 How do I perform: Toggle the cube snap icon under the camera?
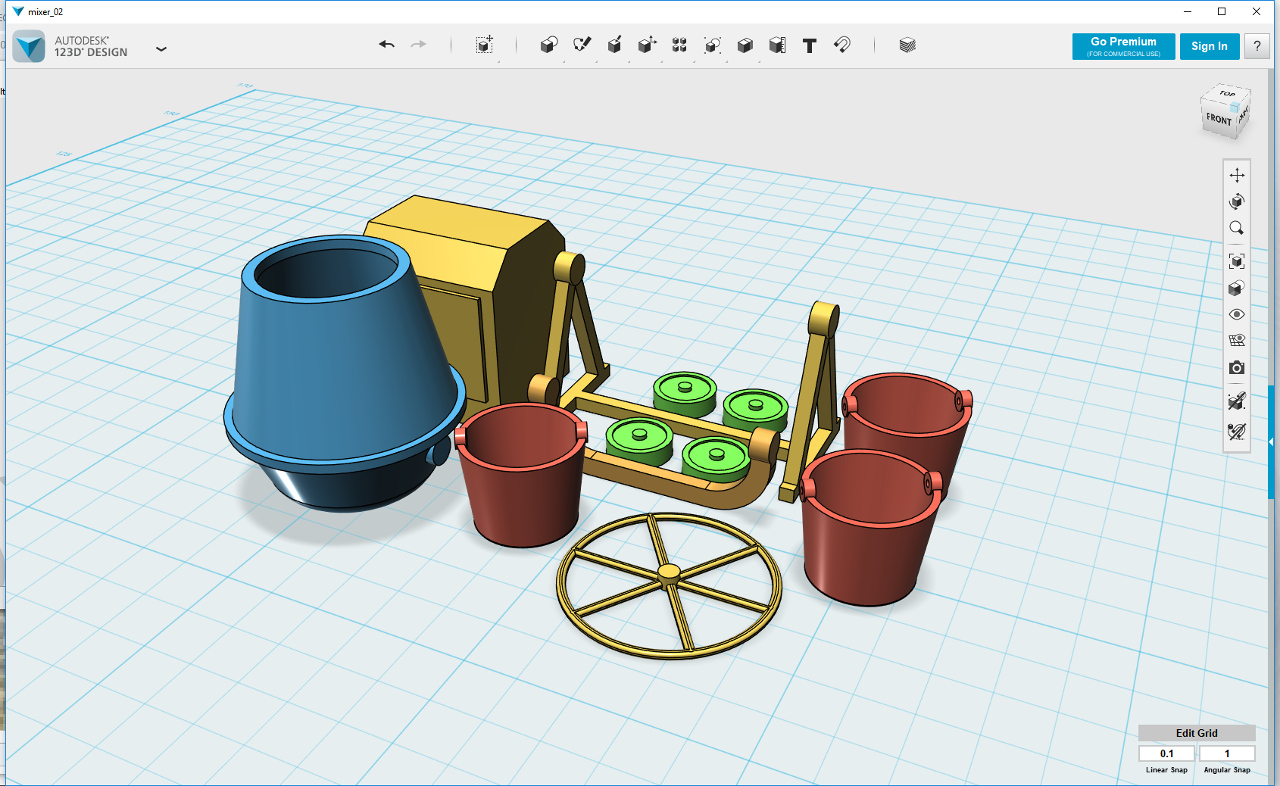(1237, 401)
